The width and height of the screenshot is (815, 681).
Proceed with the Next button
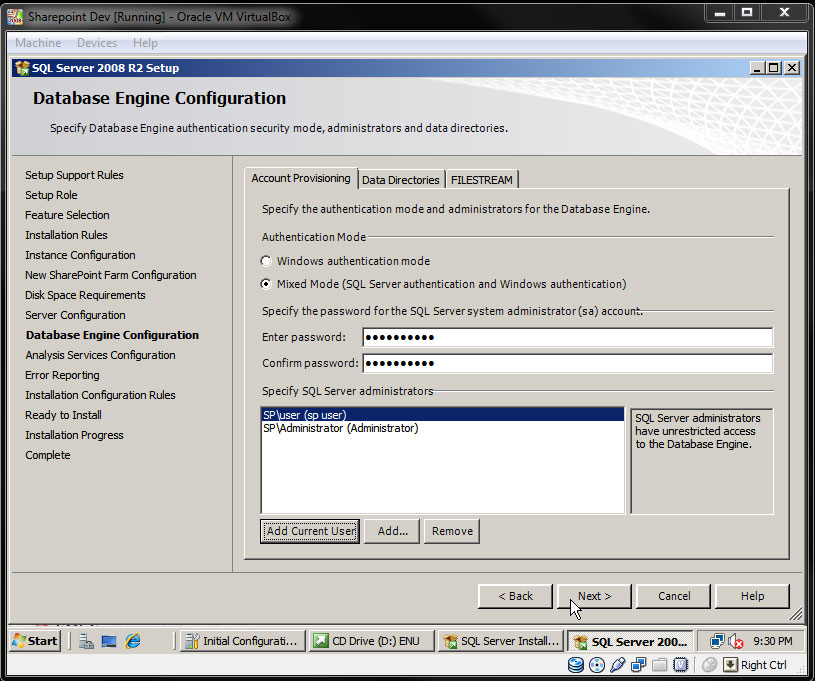point(594,596)
